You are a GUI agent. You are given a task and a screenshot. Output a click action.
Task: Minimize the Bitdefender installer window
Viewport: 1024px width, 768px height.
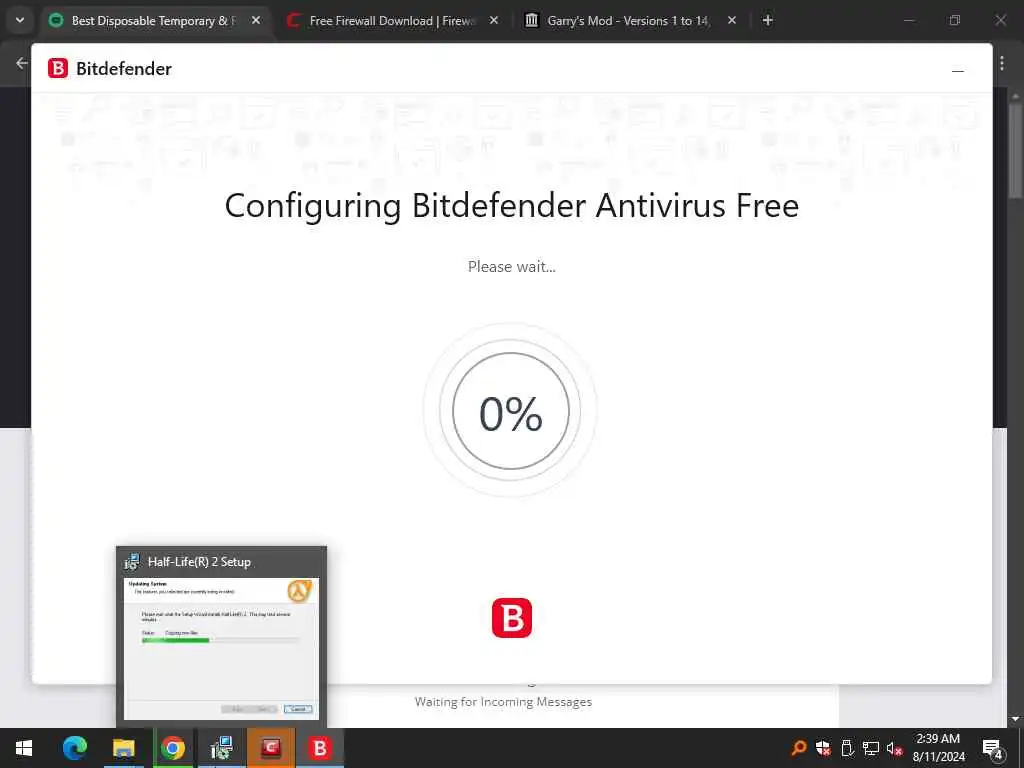pos(958,71)
